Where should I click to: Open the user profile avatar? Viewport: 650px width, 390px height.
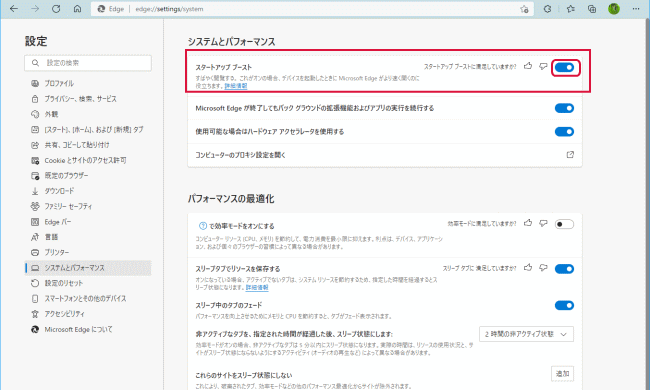(x=614, y=9)
